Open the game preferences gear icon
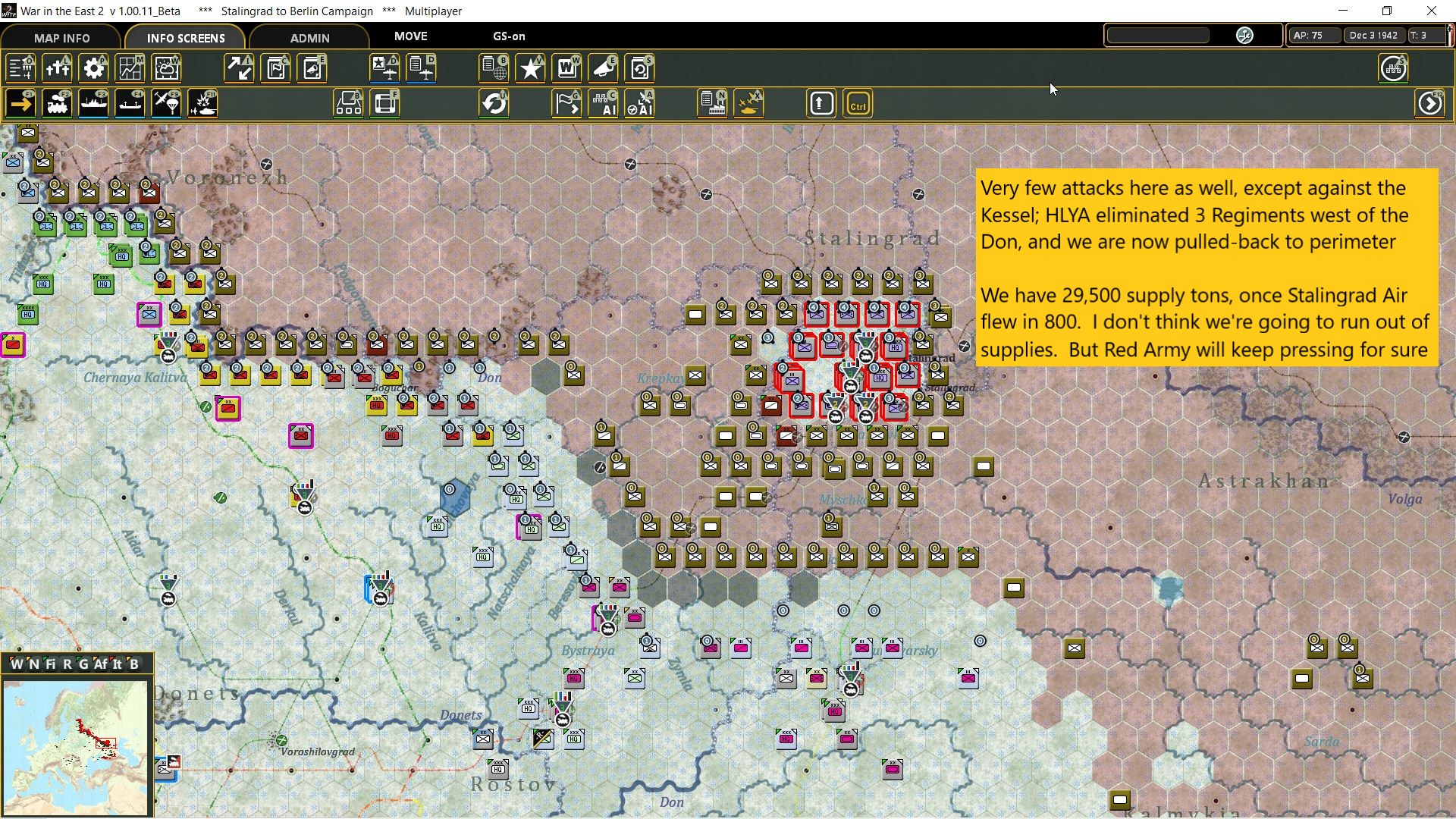 click(93, 68)
